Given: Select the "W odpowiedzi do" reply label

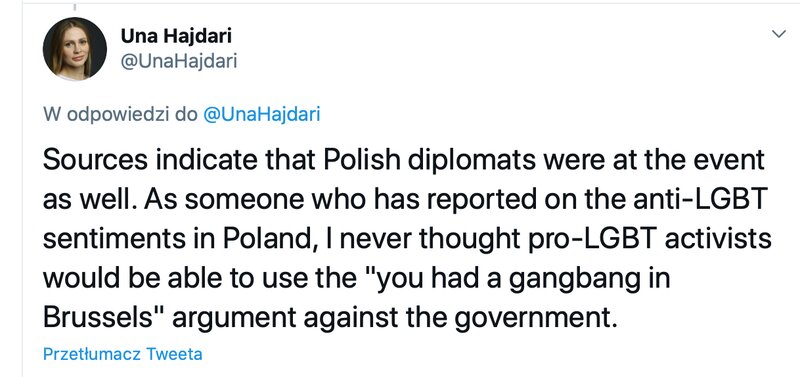Looking at the screenshot, I should click(120, 114).
